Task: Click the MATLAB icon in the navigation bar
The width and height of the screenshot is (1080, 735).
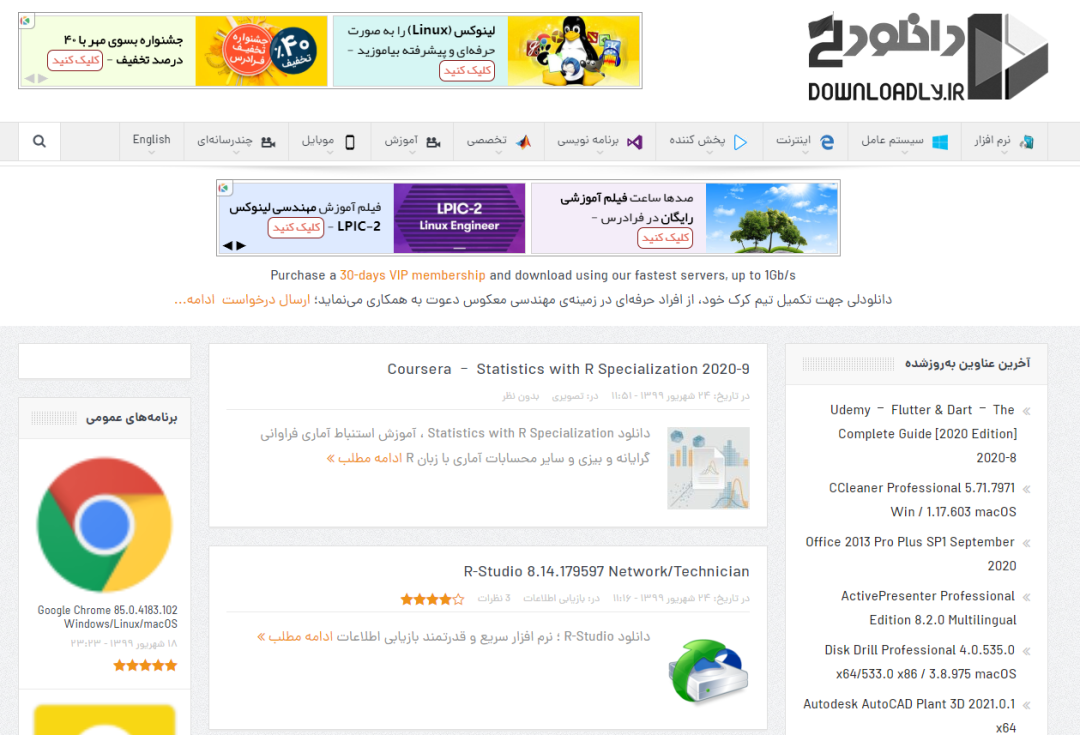Action: coord(523,142)
